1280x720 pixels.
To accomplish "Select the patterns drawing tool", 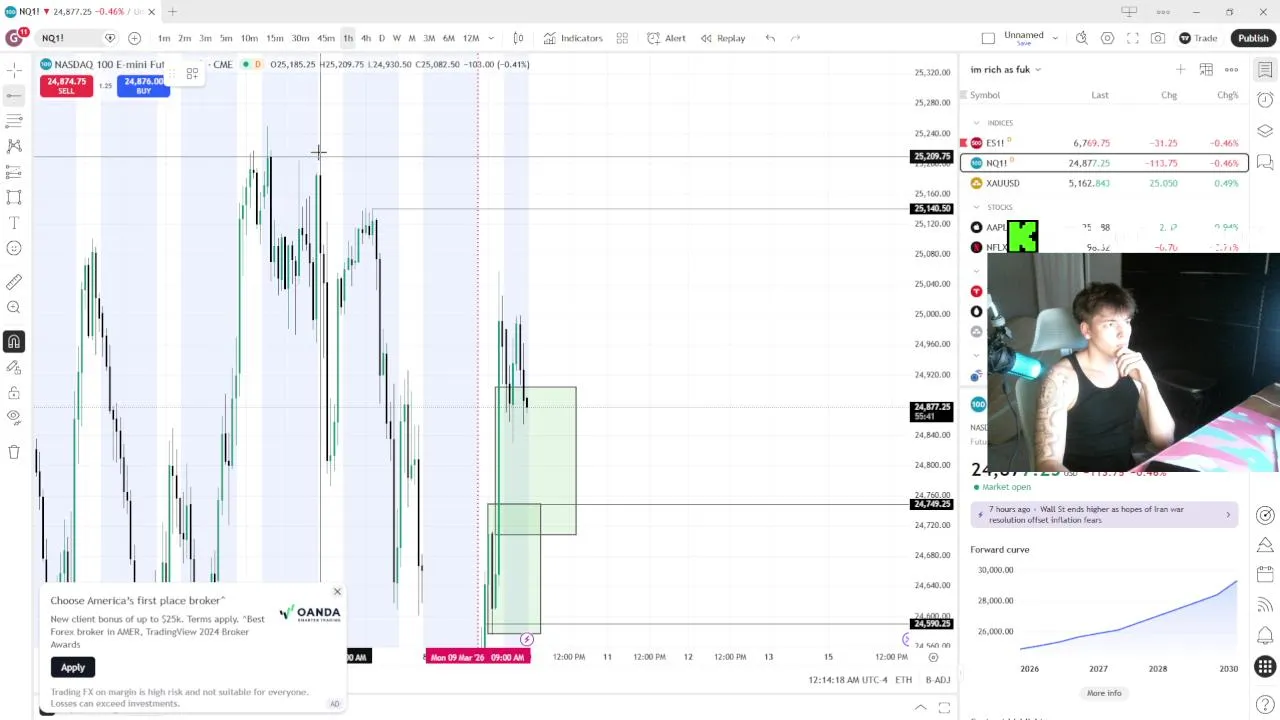I will (14, 146).
